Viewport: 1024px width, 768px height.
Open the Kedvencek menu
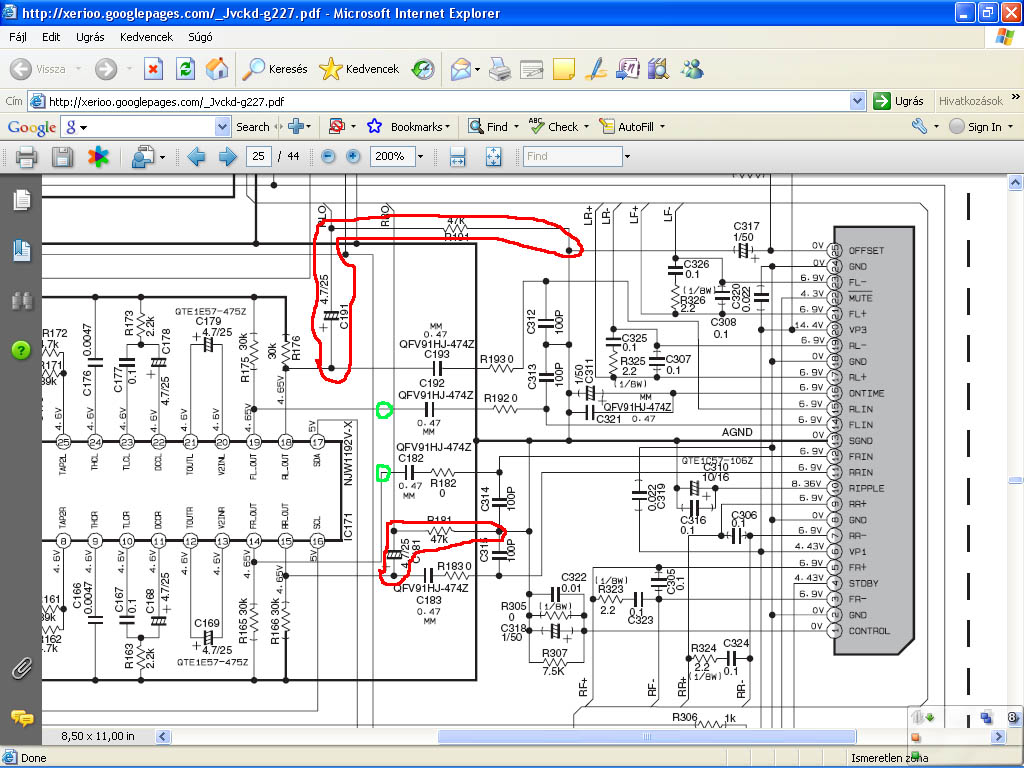coord(146,37)
